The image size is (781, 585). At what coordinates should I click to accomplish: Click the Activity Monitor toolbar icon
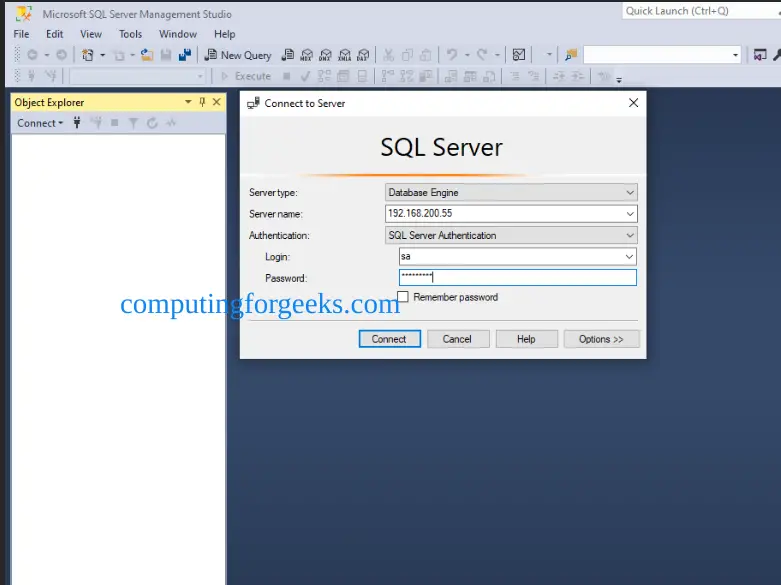pos(519,55)
